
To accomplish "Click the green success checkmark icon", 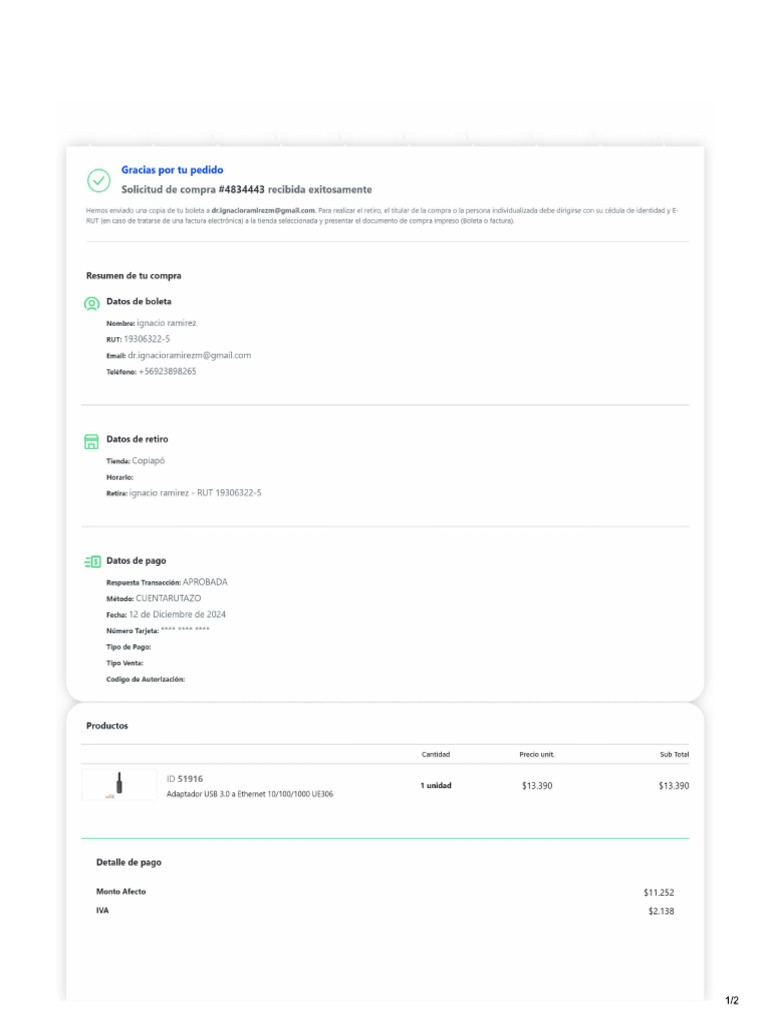I will [x=99, y=180].
